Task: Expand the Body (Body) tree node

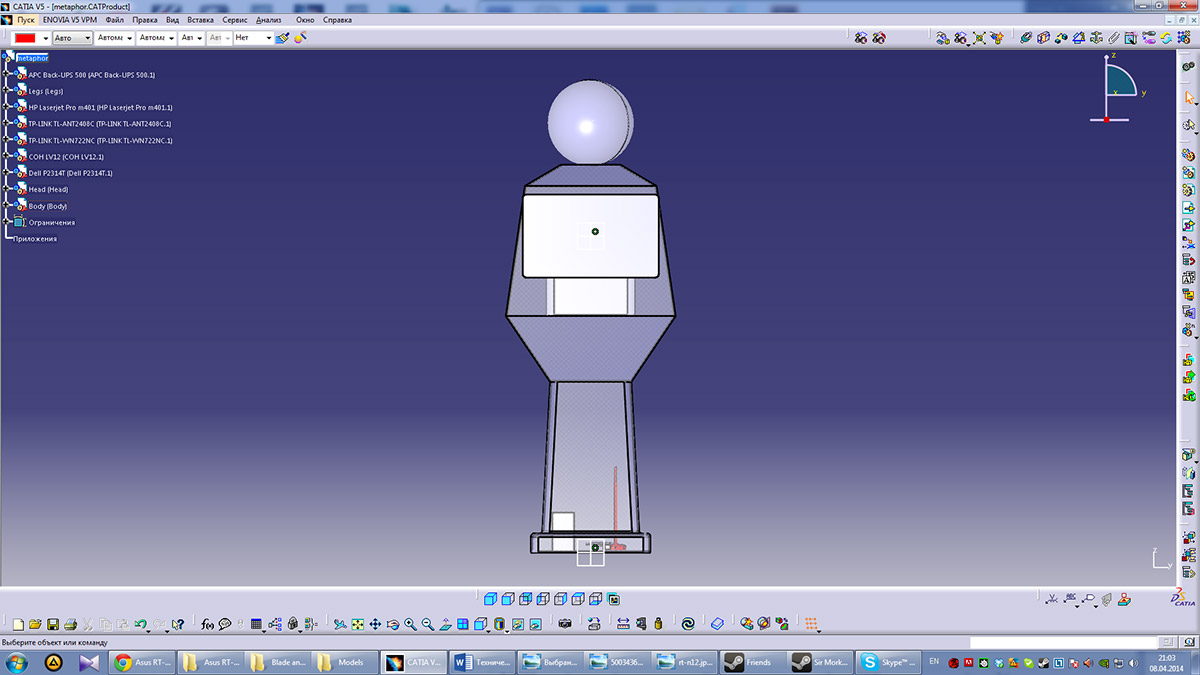Action: point(6,206)
